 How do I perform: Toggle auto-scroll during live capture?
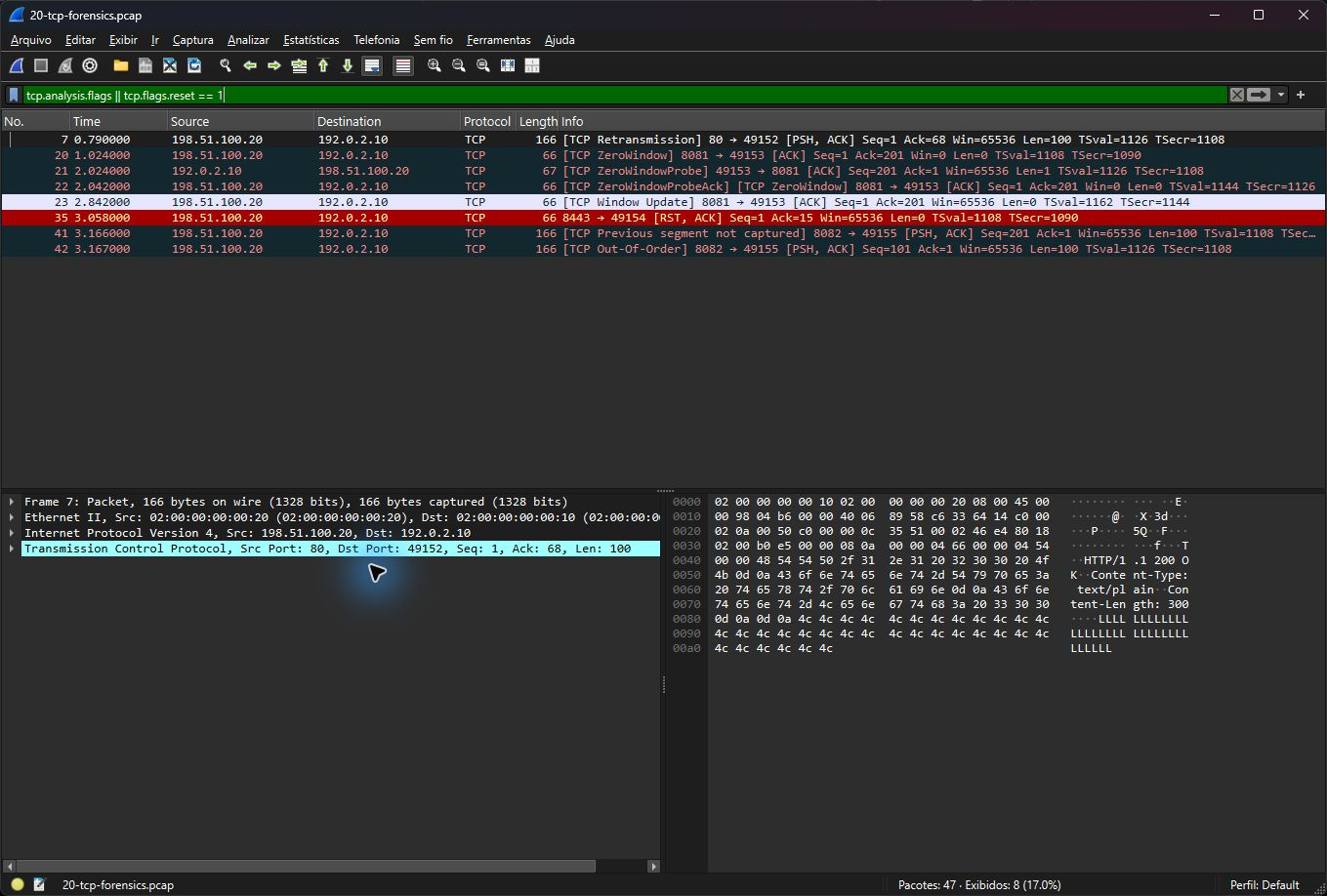click(x=372, y=65)
